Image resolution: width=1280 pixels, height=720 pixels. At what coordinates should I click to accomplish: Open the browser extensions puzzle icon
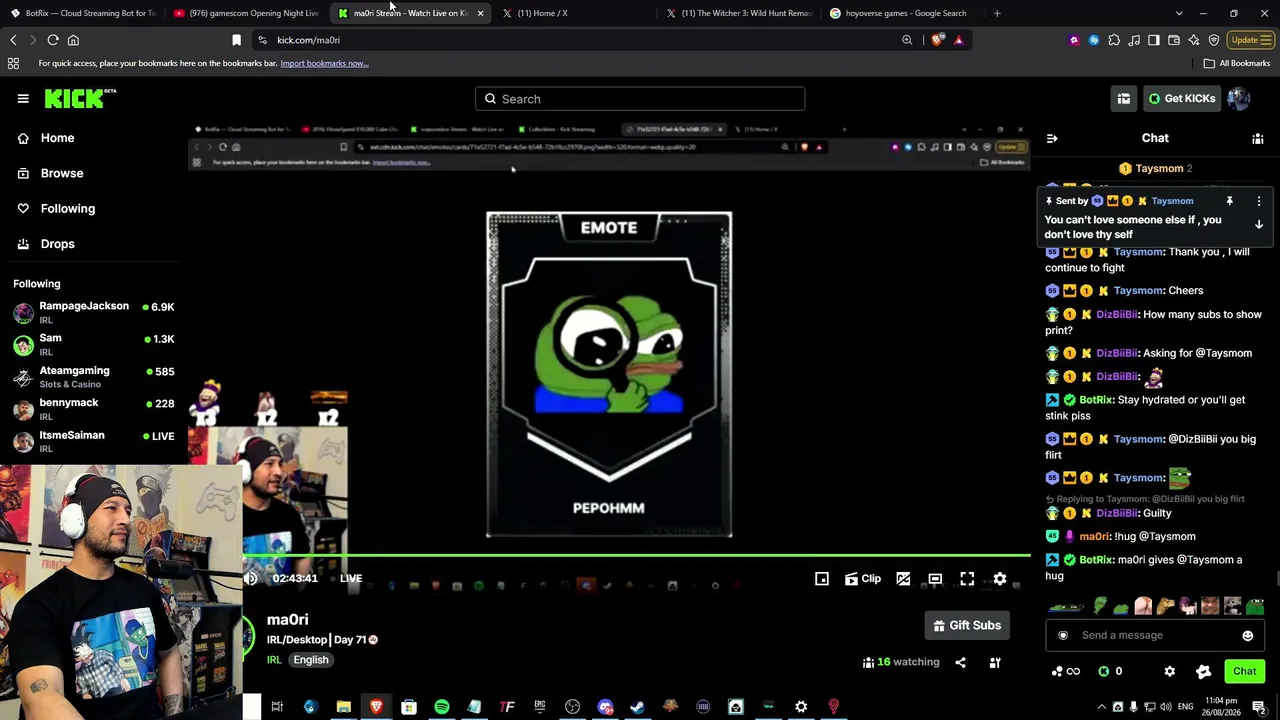click(1114, 40)
